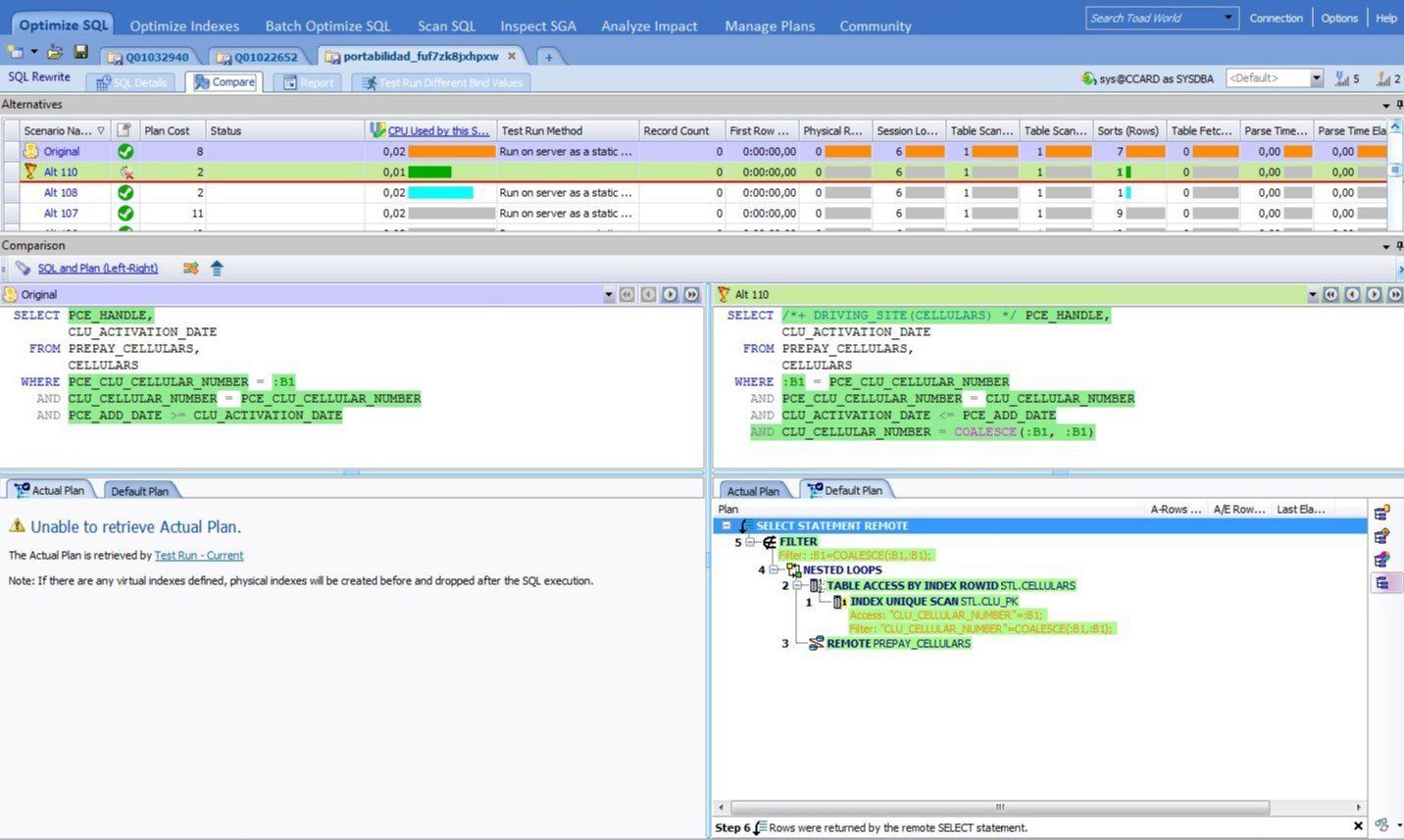1404x840 pixels.
Task: Click the last scenario button in the Alt 110 pane
Action: (1395, 294)
